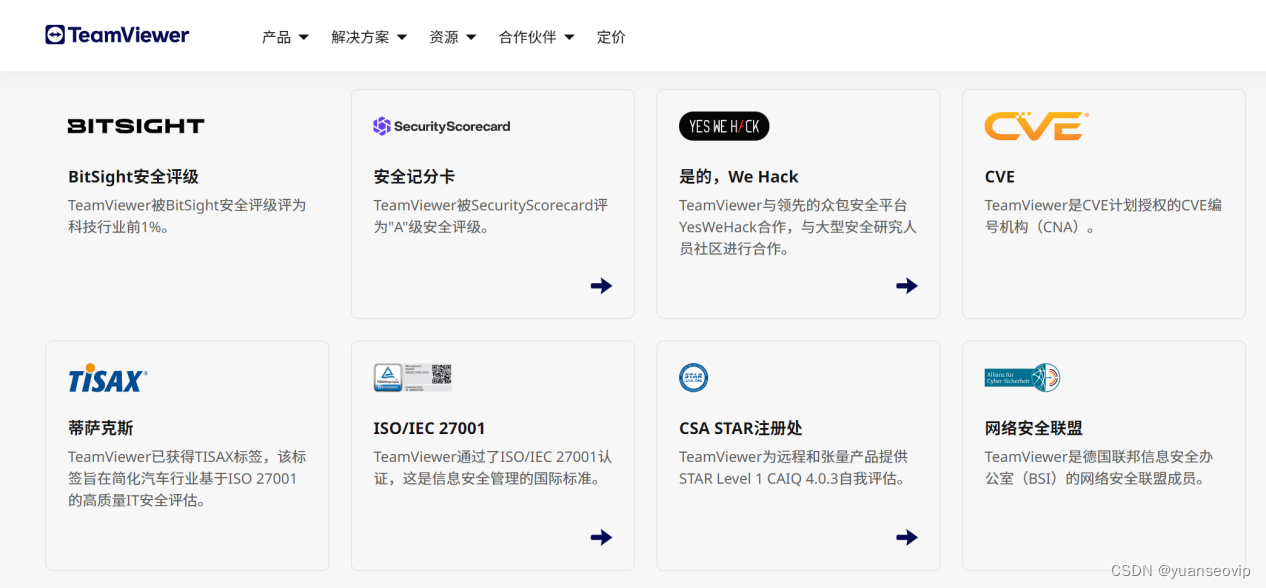Go to the 定价 page

(611, 37)
